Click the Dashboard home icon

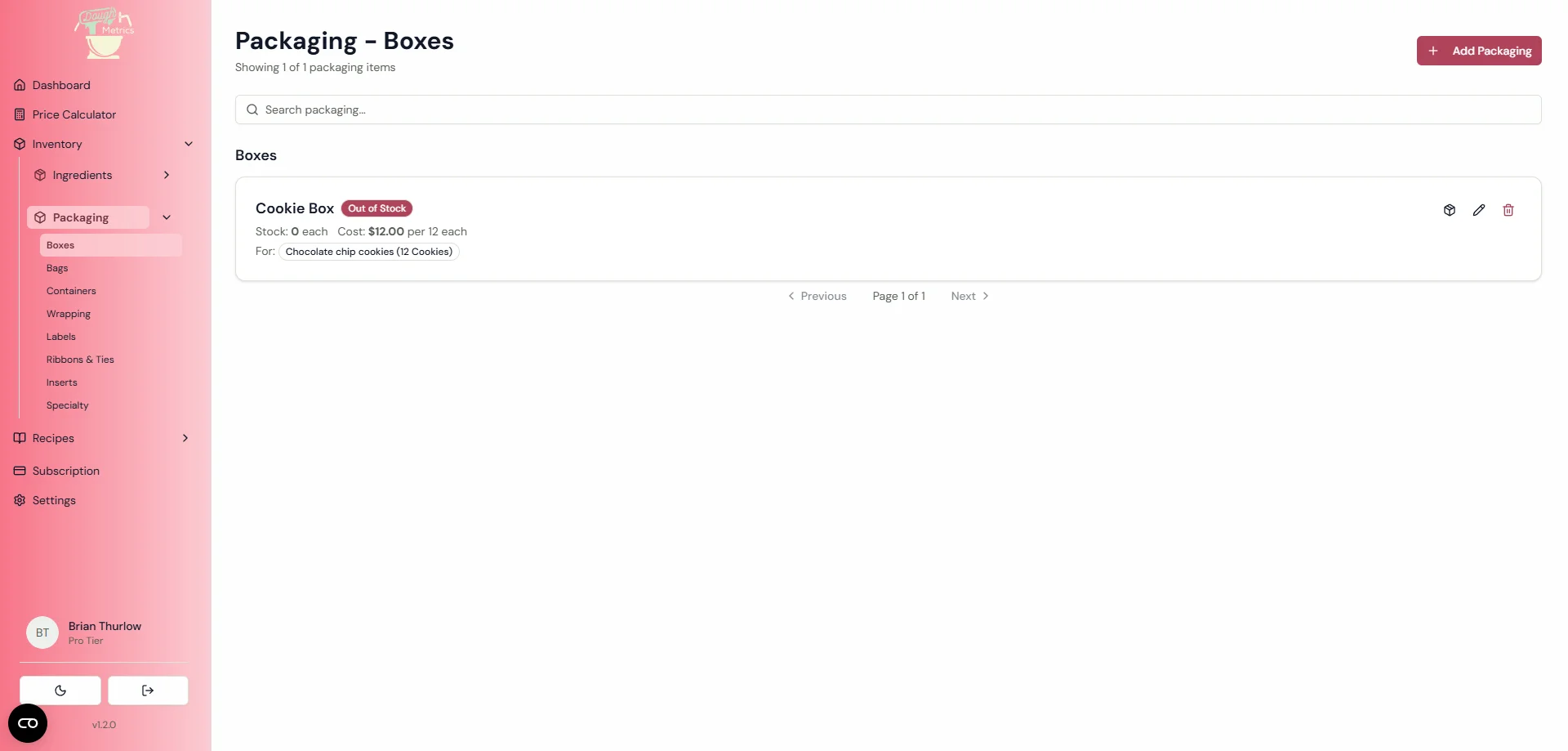20,84
